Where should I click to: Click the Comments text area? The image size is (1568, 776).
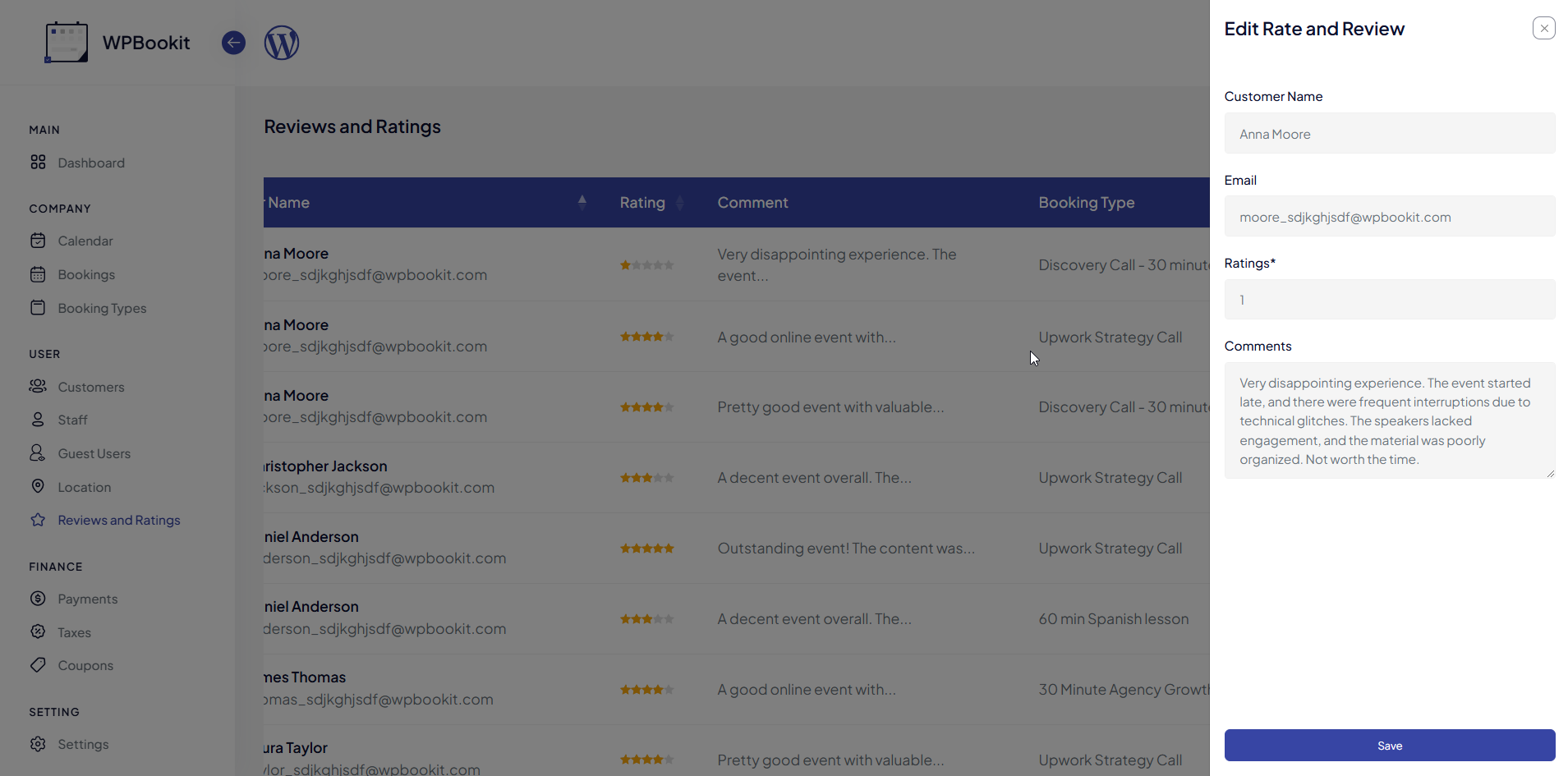1389,420
